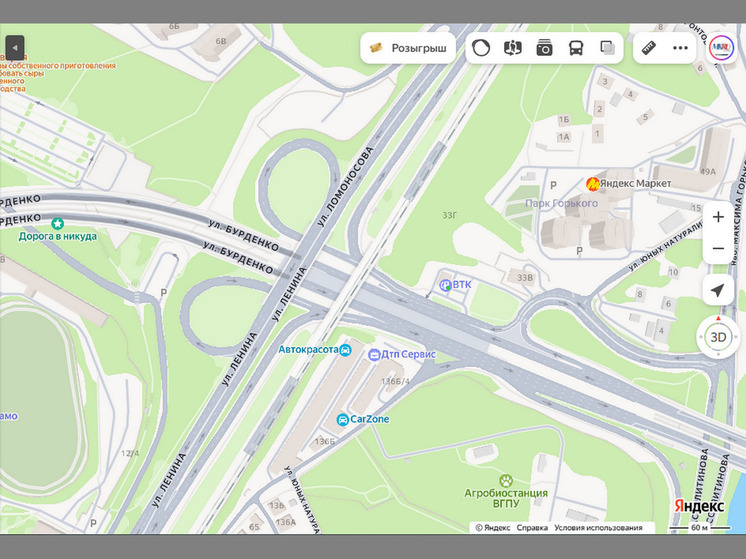The image size is (746, 559).
Task: Select the ruler distance tool
Action: 649,48
